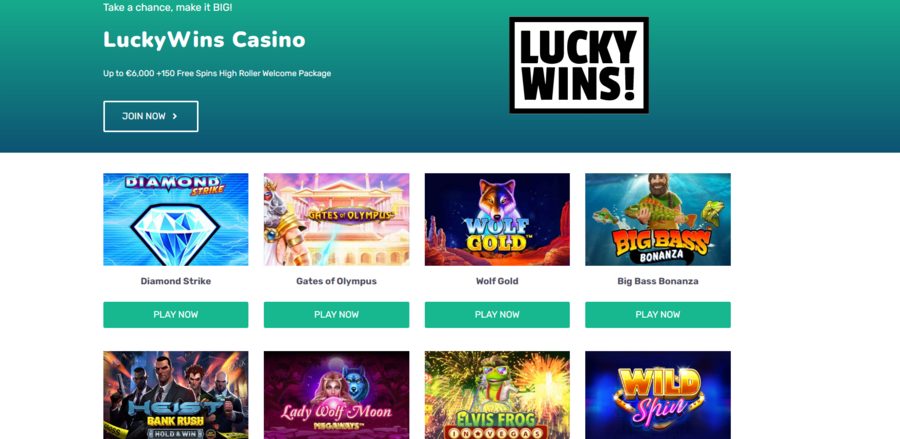The width and height of the screenshot is (900, 439).
Task: Click the Big Bass Bonanza title text
Action: (658, 281)
